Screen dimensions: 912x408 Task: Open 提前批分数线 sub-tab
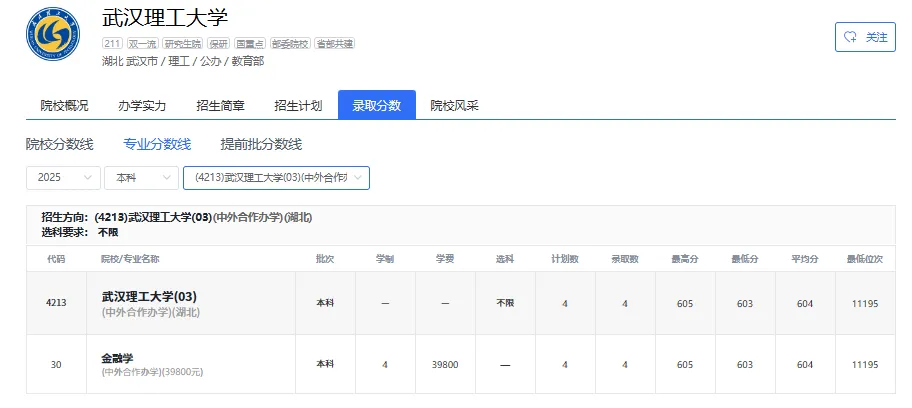point(261,144)
